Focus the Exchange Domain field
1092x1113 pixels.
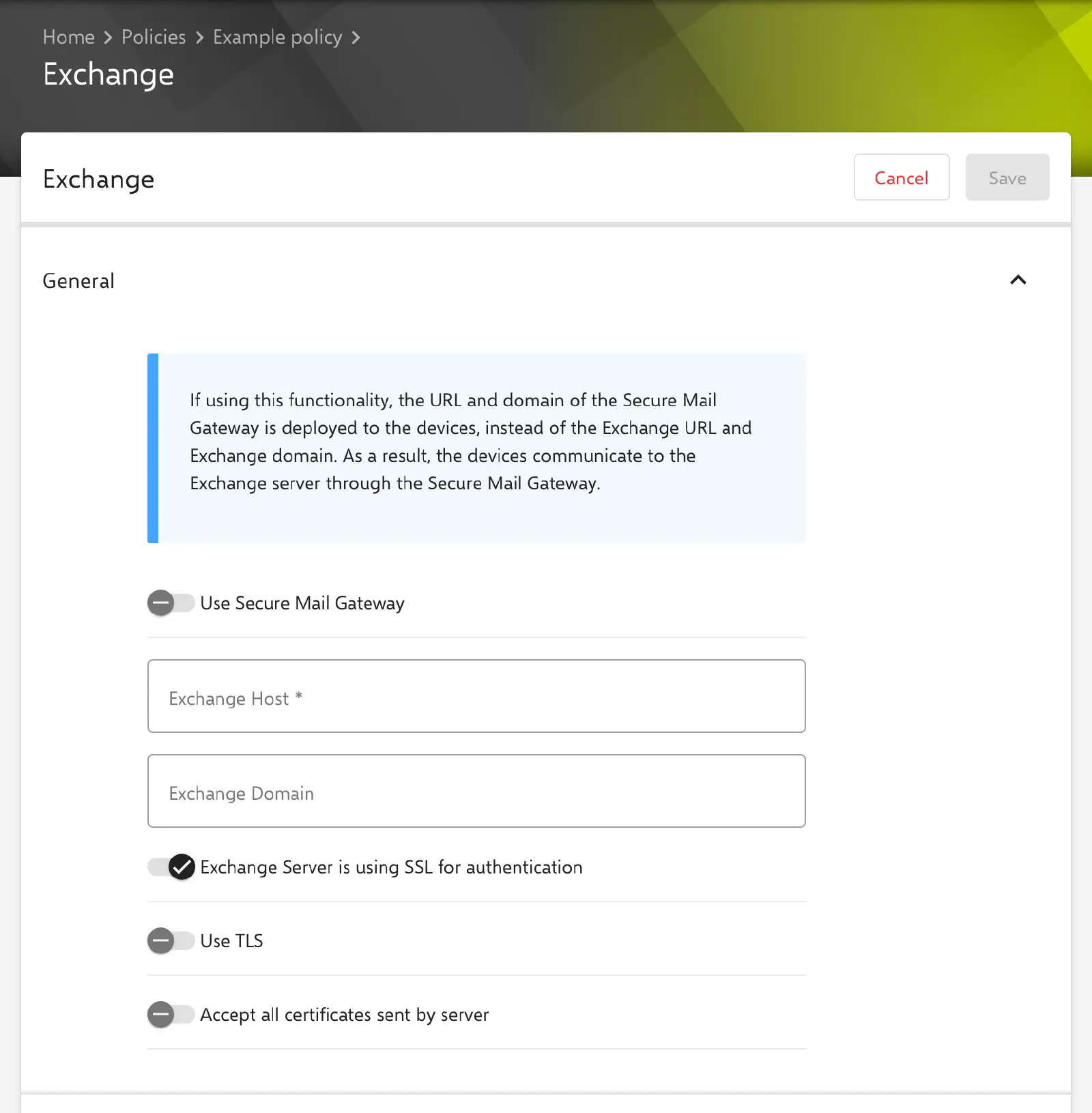coord(476,791)
